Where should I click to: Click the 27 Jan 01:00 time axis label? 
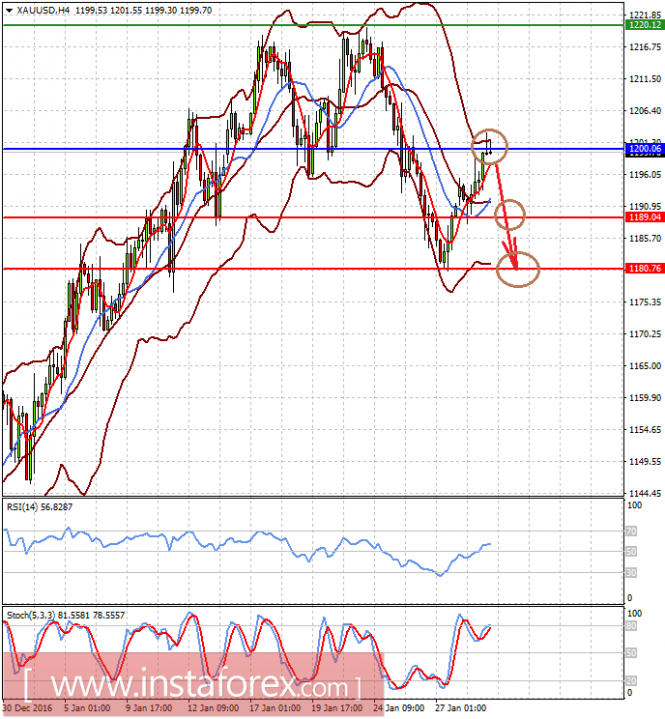pos(460,708)
